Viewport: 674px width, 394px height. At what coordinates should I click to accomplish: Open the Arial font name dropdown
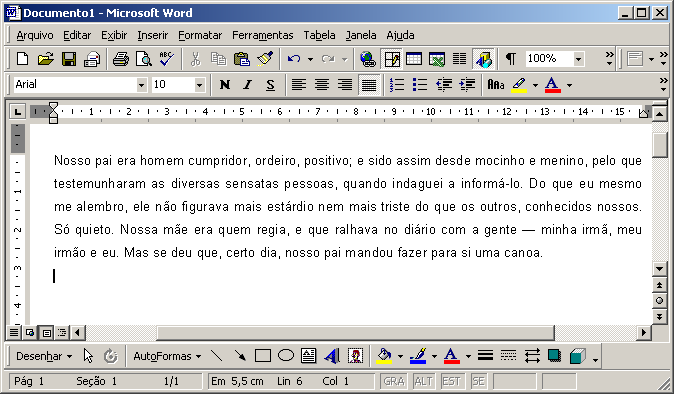tap(141, 85)
